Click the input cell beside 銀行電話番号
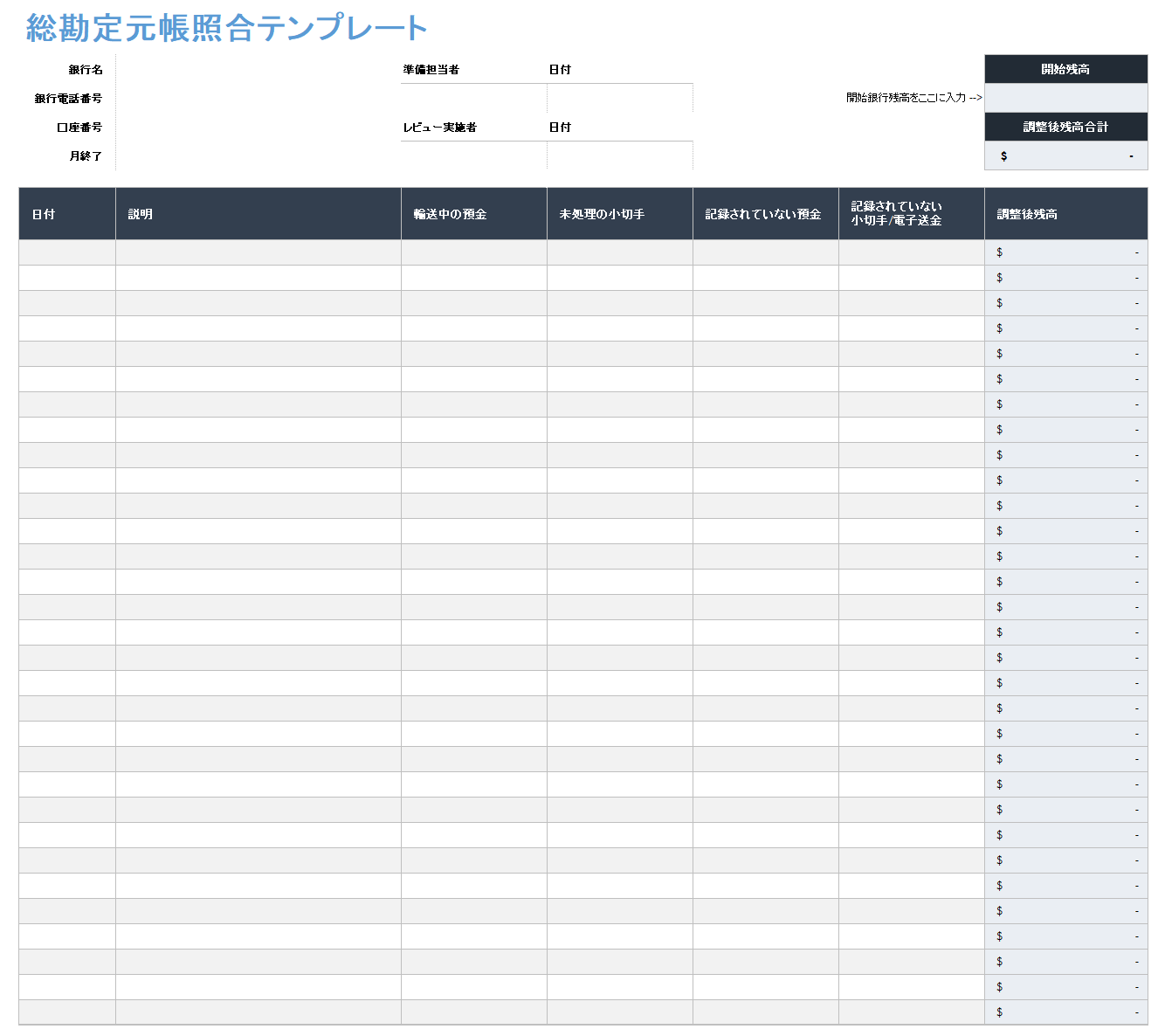Viewport: 1165px width, 1036px height. pyautogui.click(x=258, y=99)
